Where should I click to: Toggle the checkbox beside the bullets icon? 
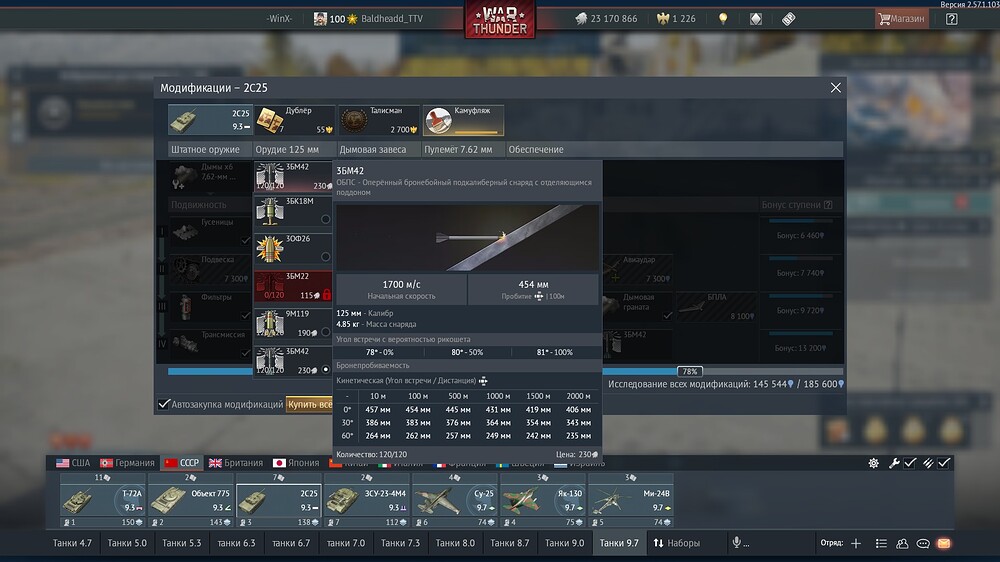pos(944,463)
